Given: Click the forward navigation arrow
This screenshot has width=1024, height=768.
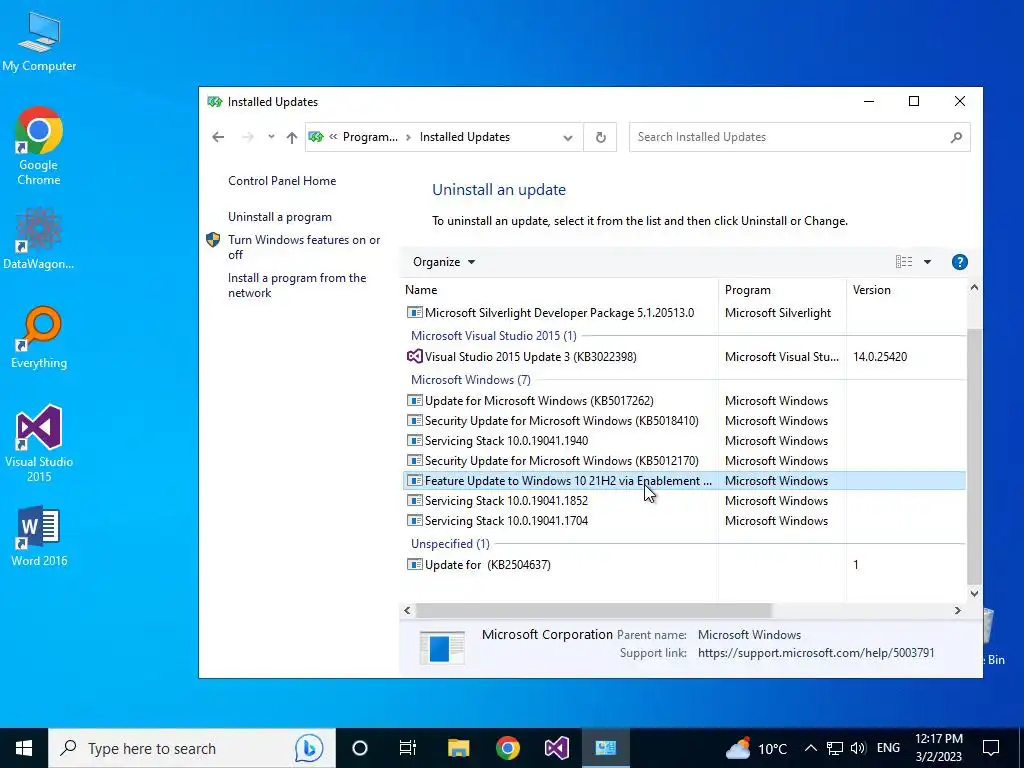Looking at the screenshot, I should 248,137.
